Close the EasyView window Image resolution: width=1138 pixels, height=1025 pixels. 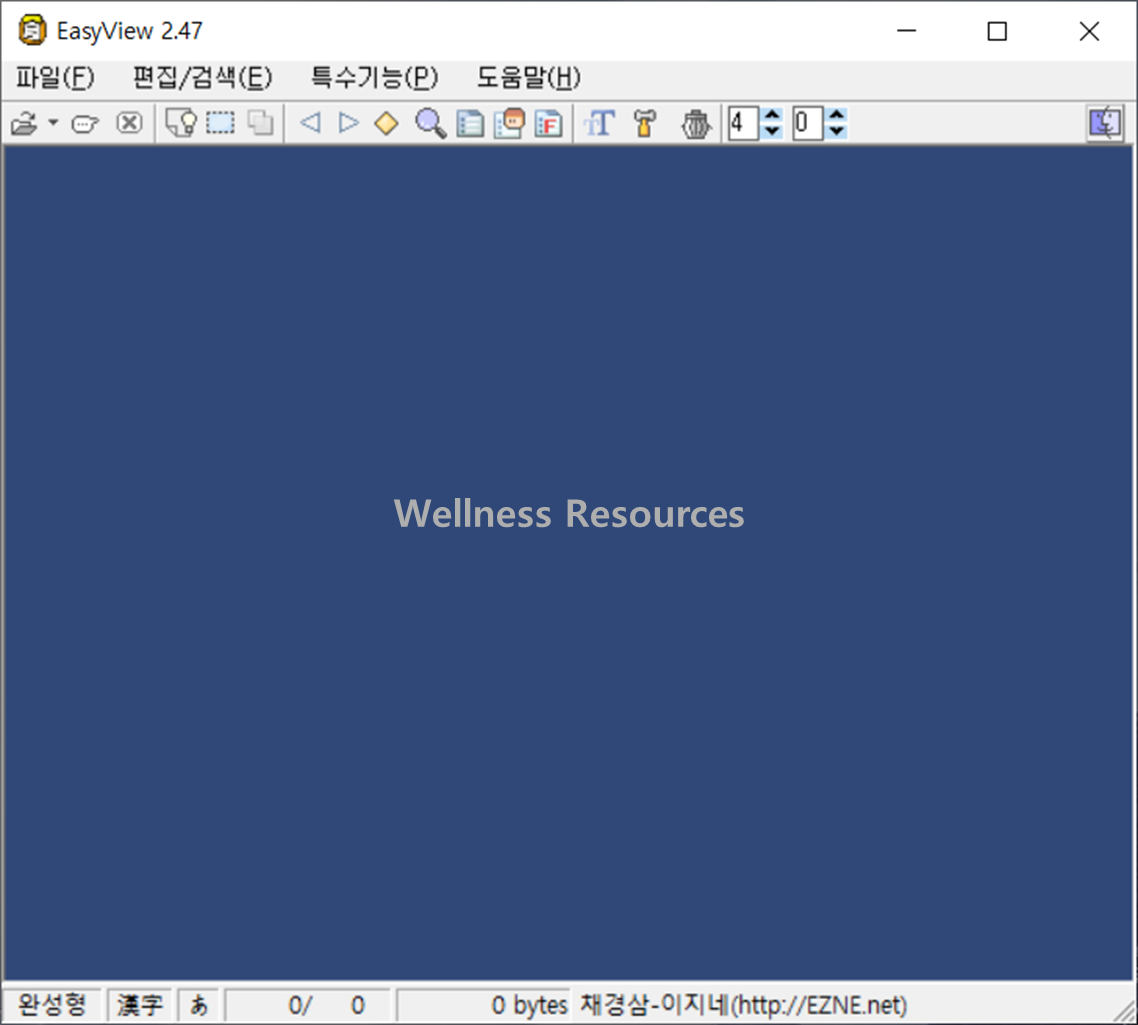pyautogui.click(x=1089, y=31)
